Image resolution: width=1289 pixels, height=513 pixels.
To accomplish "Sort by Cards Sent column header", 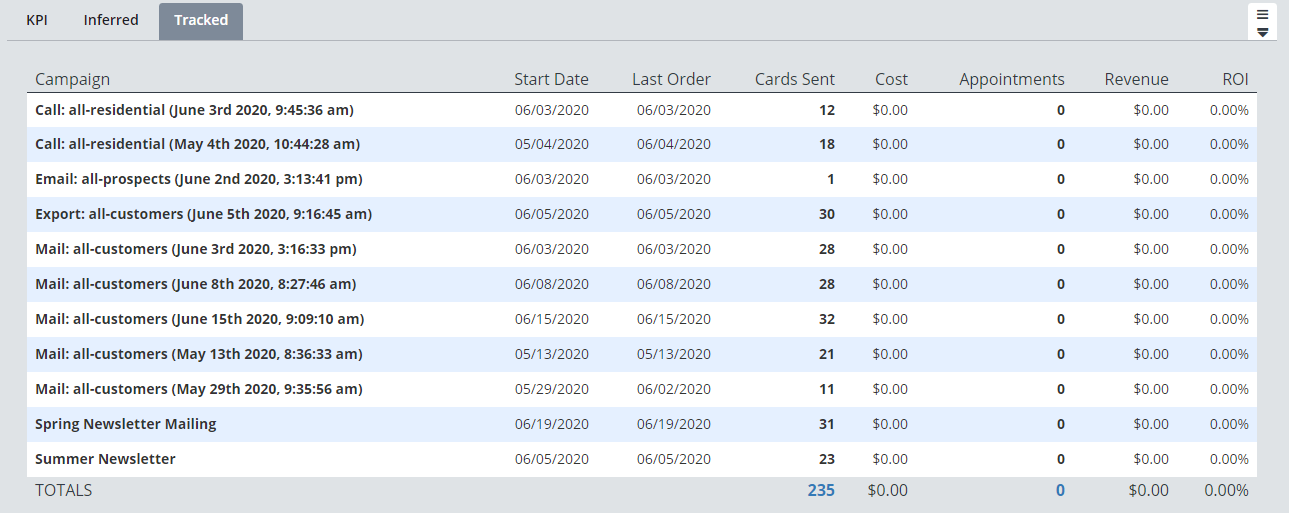I will (x=794, y=79).
